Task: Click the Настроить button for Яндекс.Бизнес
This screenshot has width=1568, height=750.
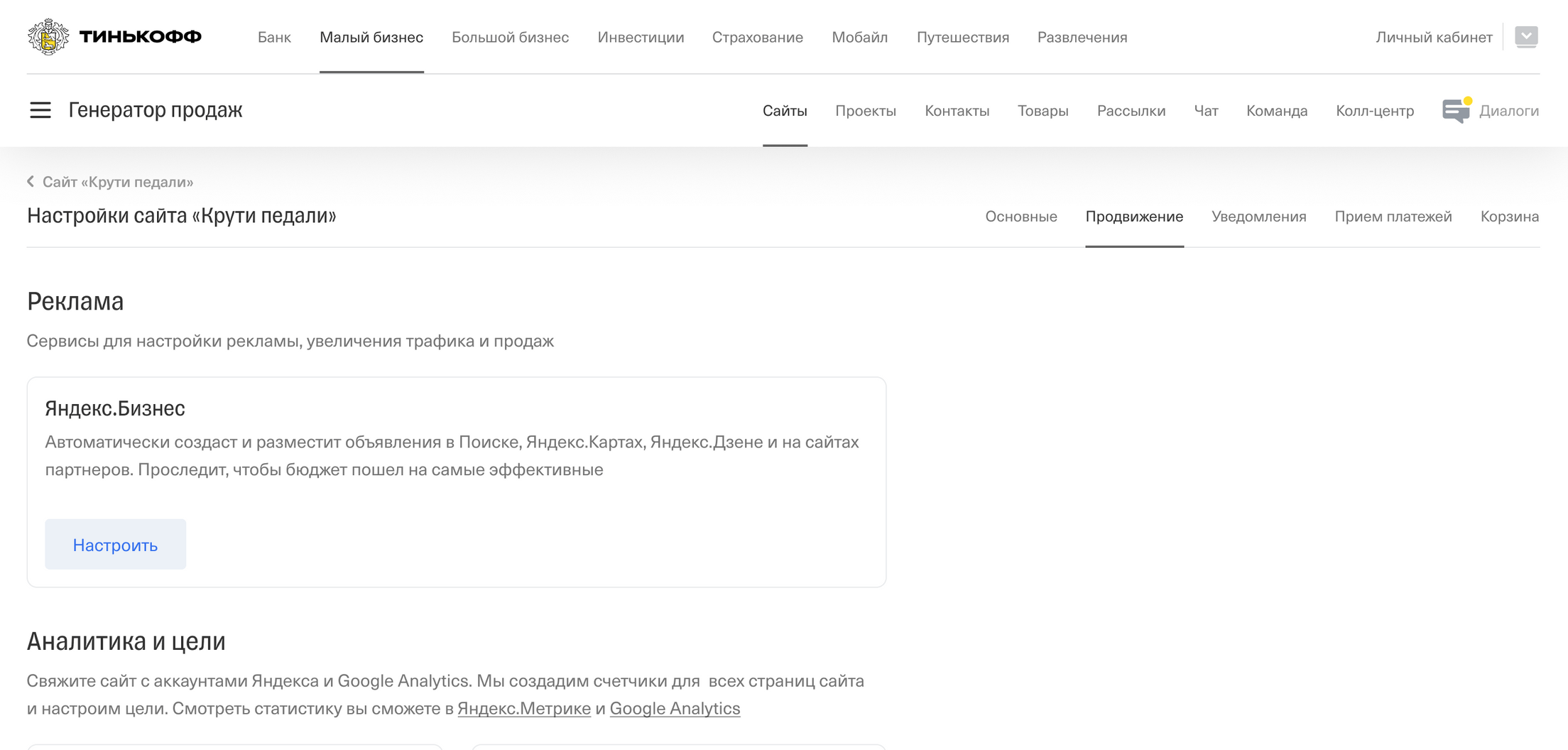Action: point(116,544)
